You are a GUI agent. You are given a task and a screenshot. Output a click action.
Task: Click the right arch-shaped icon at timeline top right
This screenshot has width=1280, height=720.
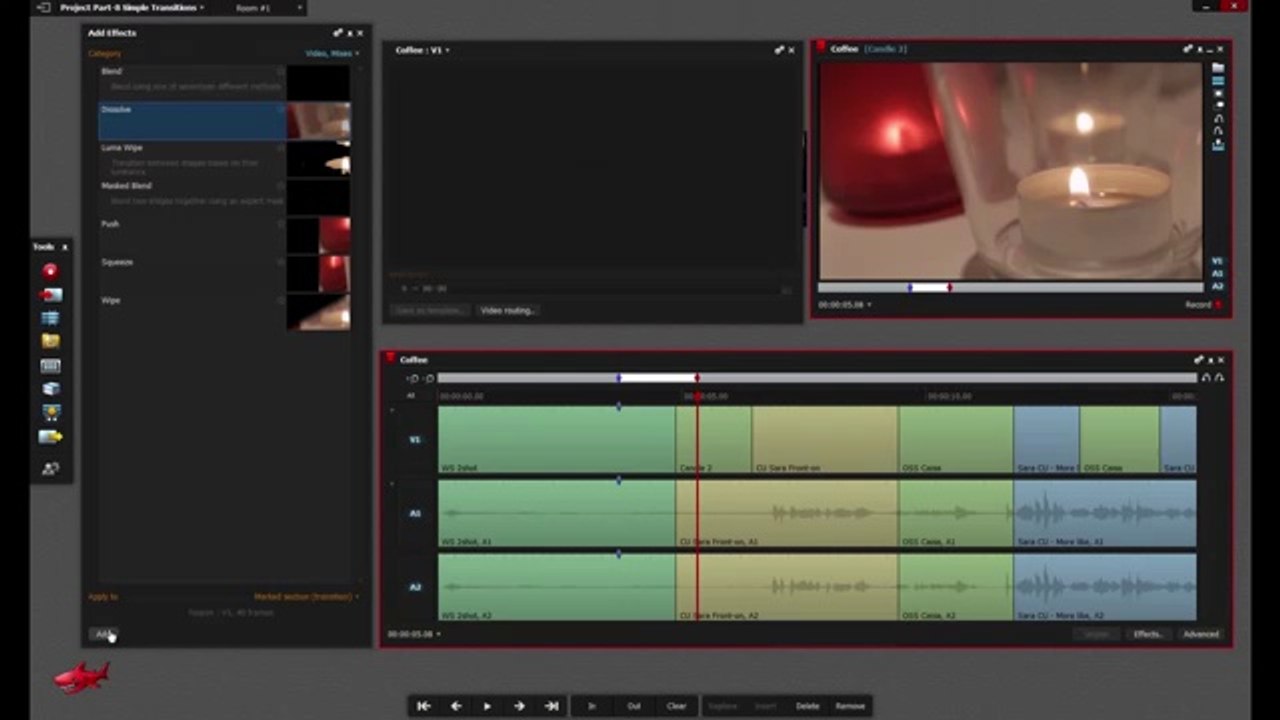point(1219,378)
